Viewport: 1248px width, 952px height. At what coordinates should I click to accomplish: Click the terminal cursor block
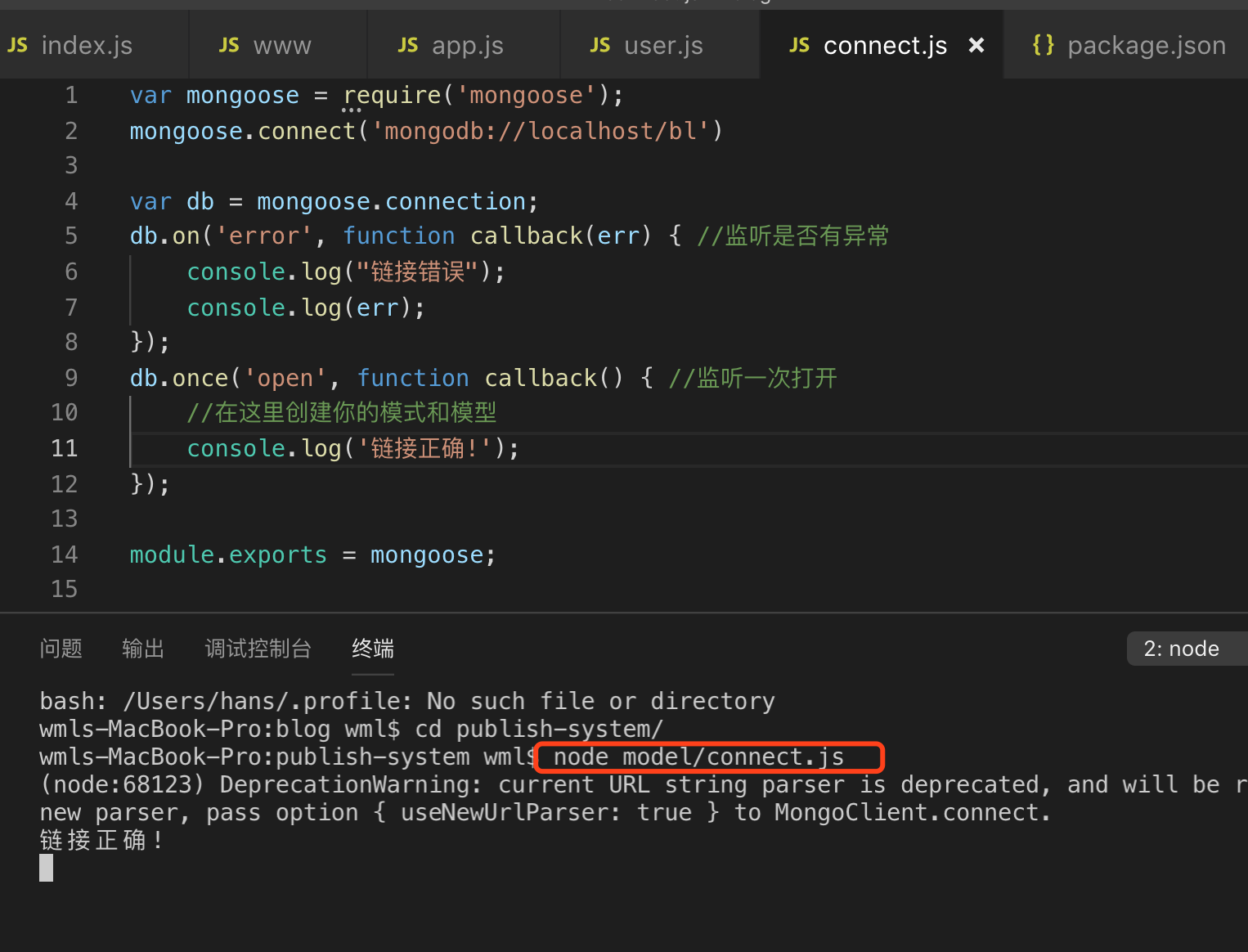47,868
